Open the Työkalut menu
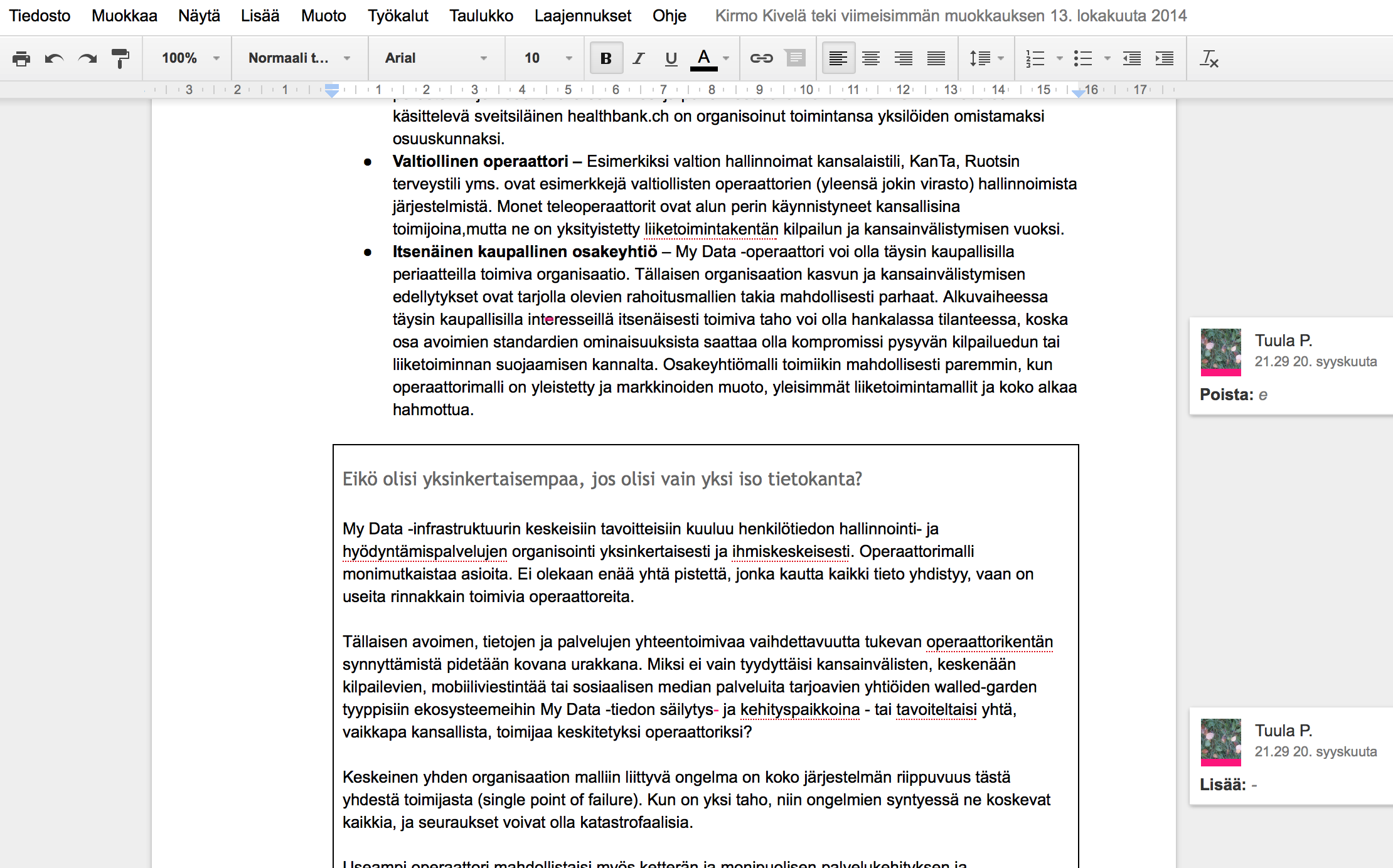This screenshot has width=1393, height=868. [x=398, y=16]
